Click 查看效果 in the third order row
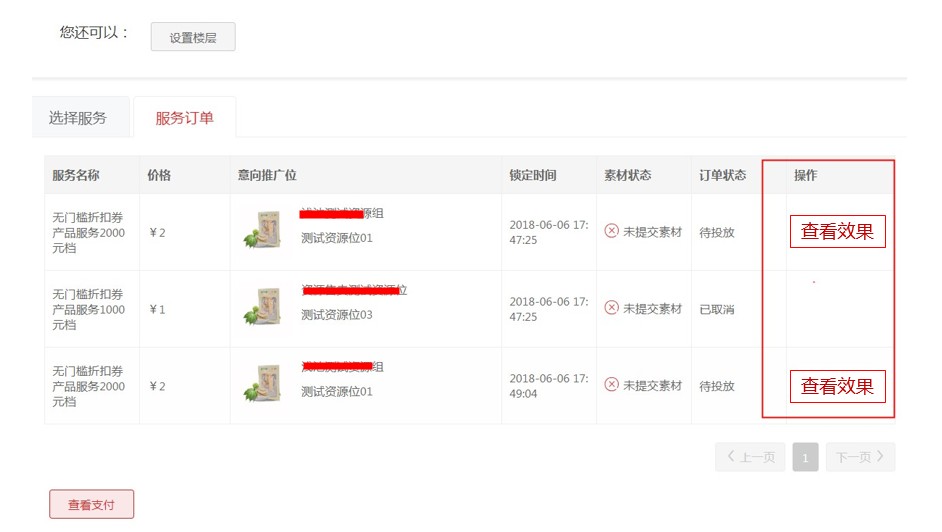This screenshot has height=532, width=942. [837, 386]
